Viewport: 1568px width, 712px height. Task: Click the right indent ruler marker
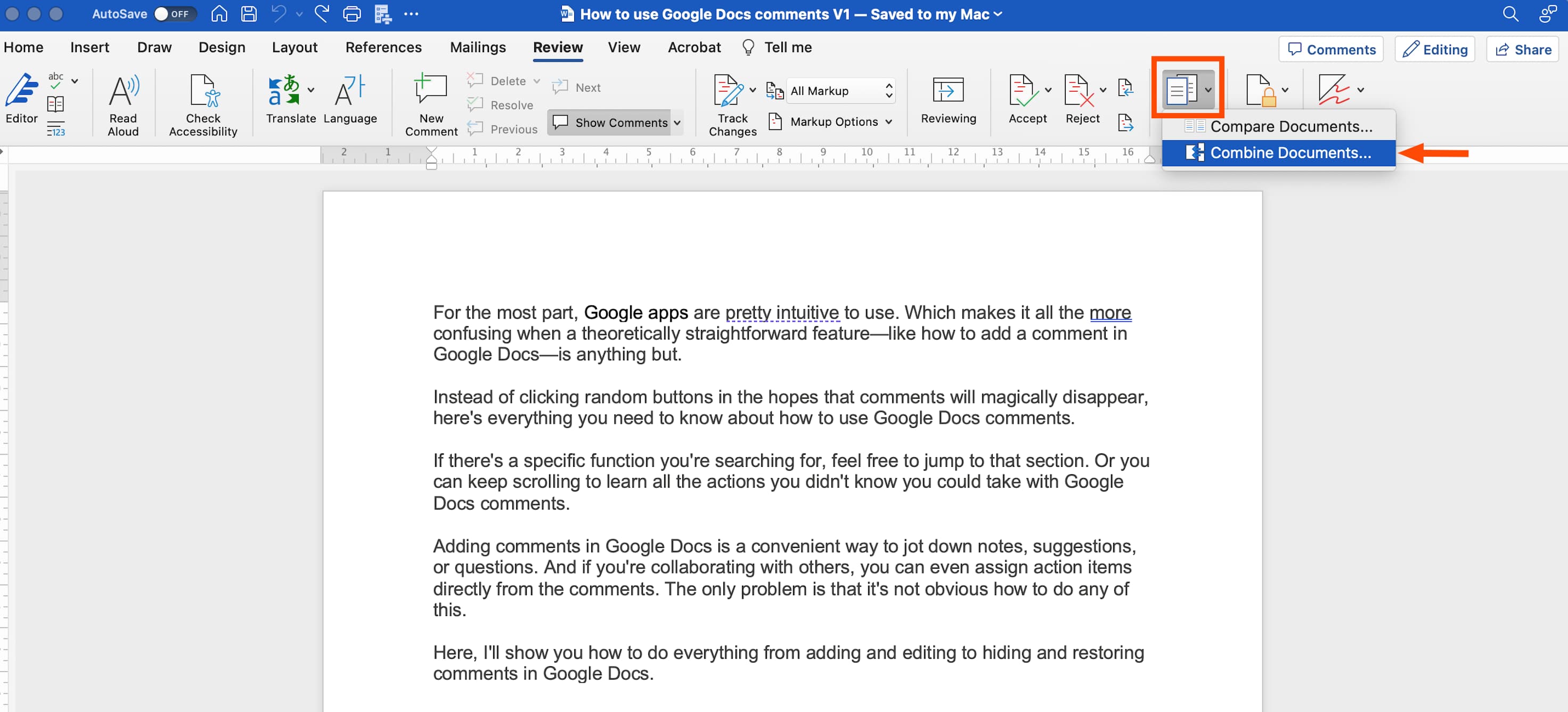pos(1149,159)
